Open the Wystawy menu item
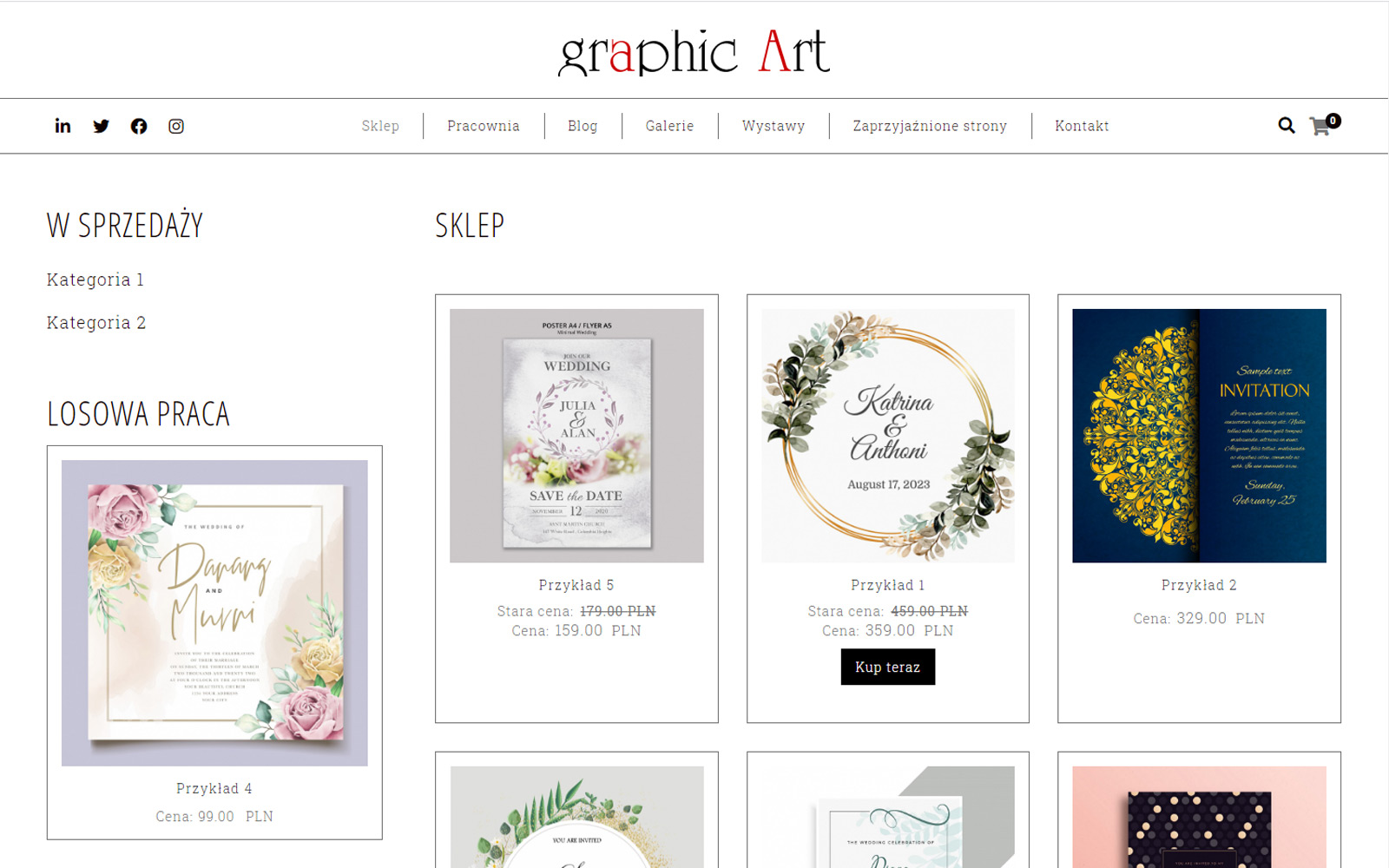 773,126
